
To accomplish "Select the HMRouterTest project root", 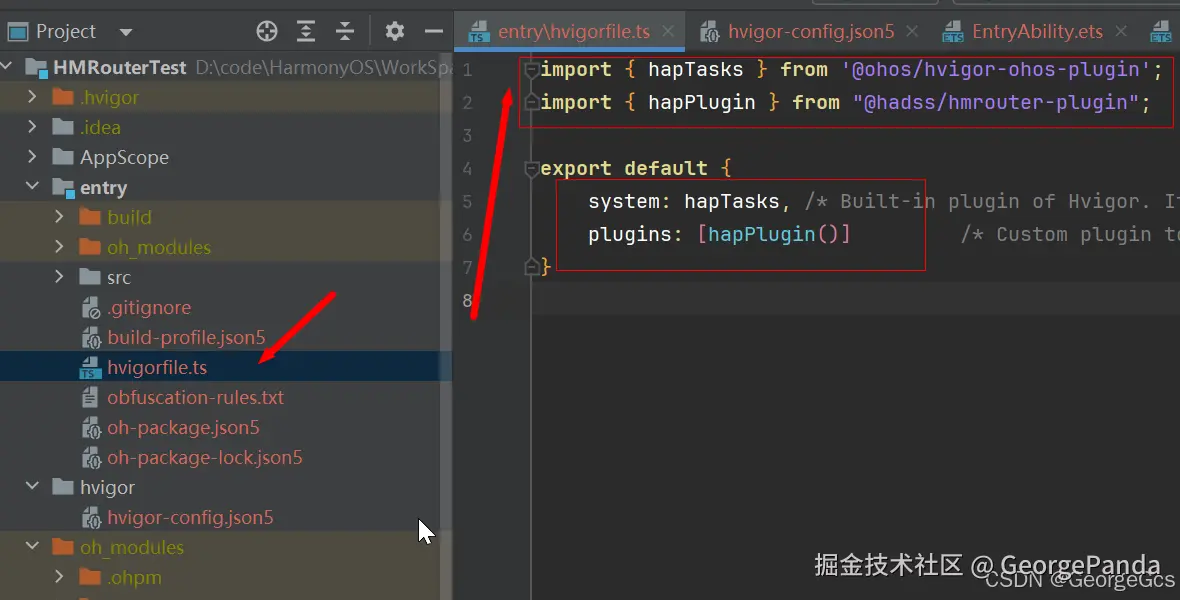I will pyautogui.click(x=120, y=67).
